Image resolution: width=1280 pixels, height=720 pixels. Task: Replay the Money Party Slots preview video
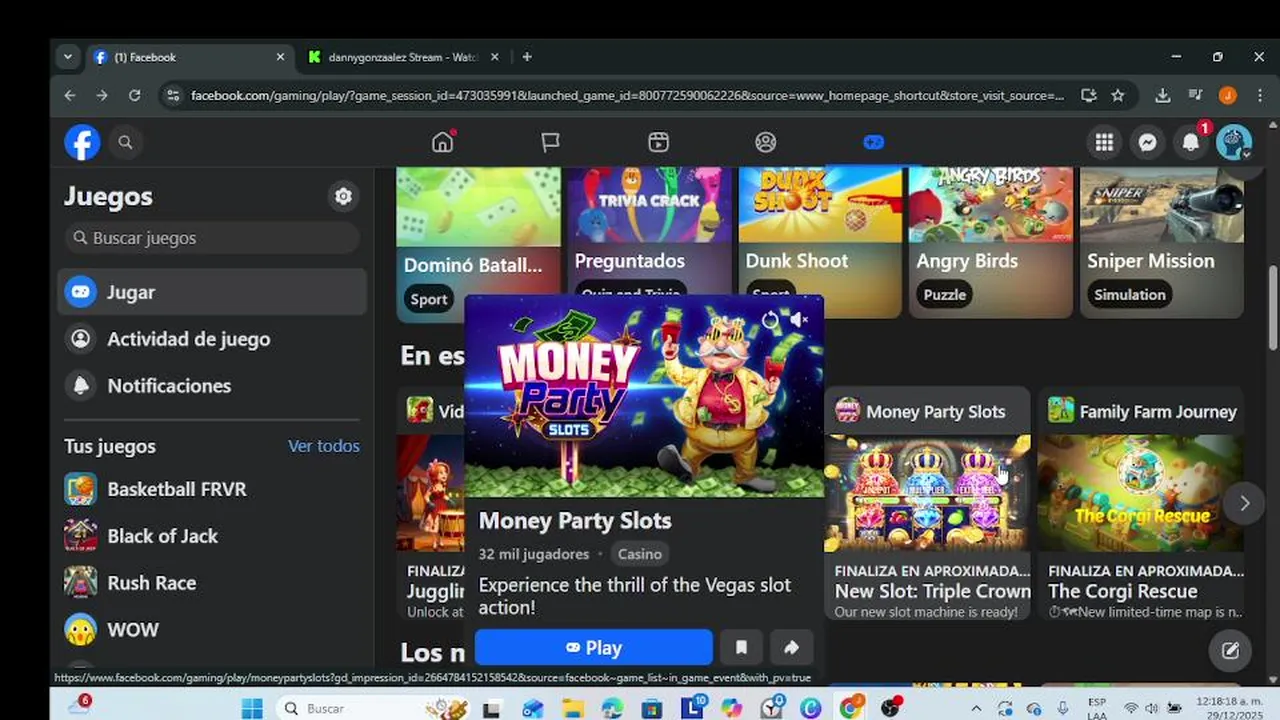(770, 320)
